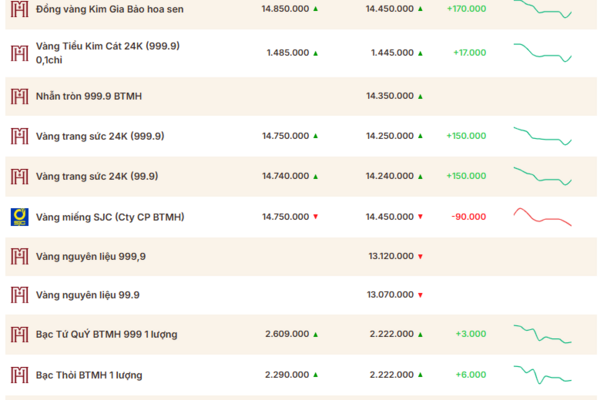Open the red SJC price trend chart
This screenshot has width=600, height=400.
click(x=543, y=217)
